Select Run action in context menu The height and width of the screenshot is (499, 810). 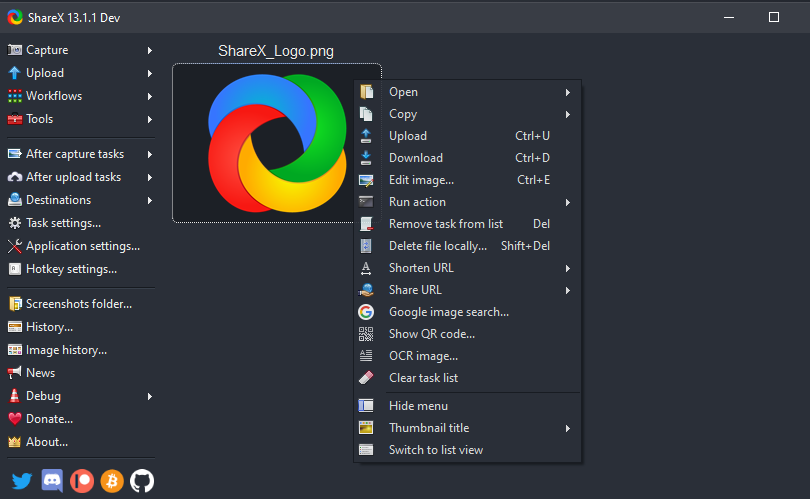pos(468,202)
